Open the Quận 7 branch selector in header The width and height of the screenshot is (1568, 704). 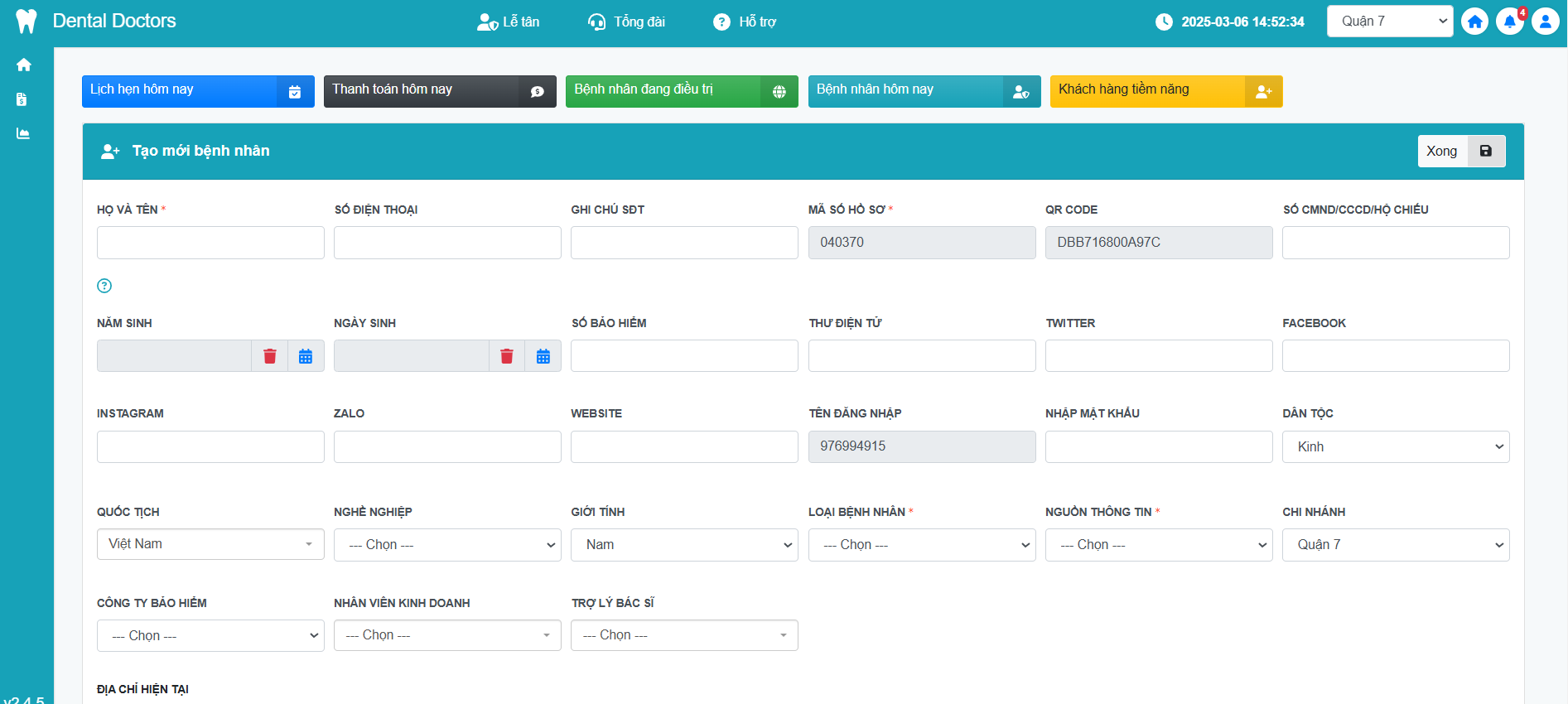click(x=1394, y=22)
